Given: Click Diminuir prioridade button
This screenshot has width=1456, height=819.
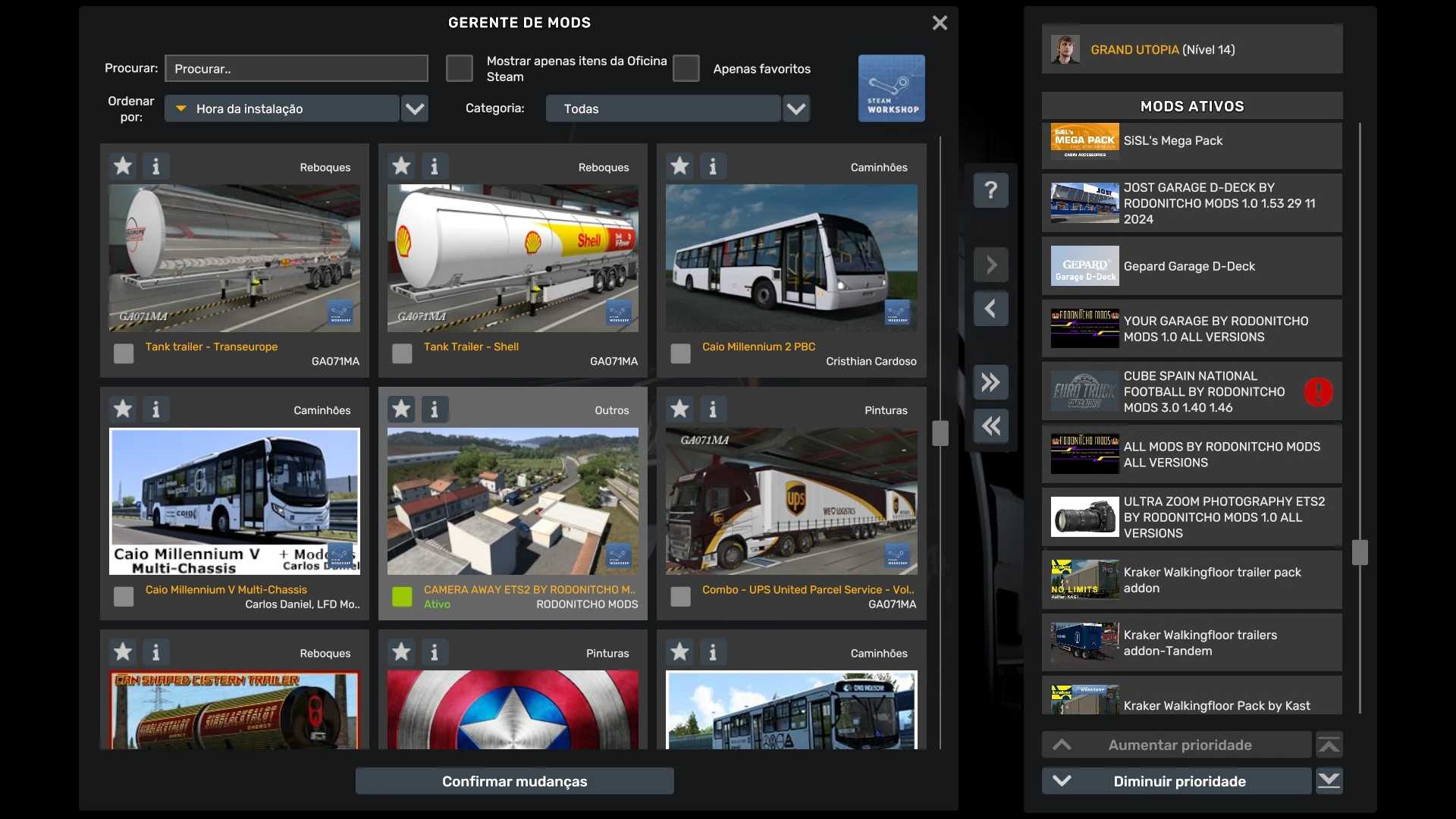Looking at the screenshot, I should (x=1178, y=781).
